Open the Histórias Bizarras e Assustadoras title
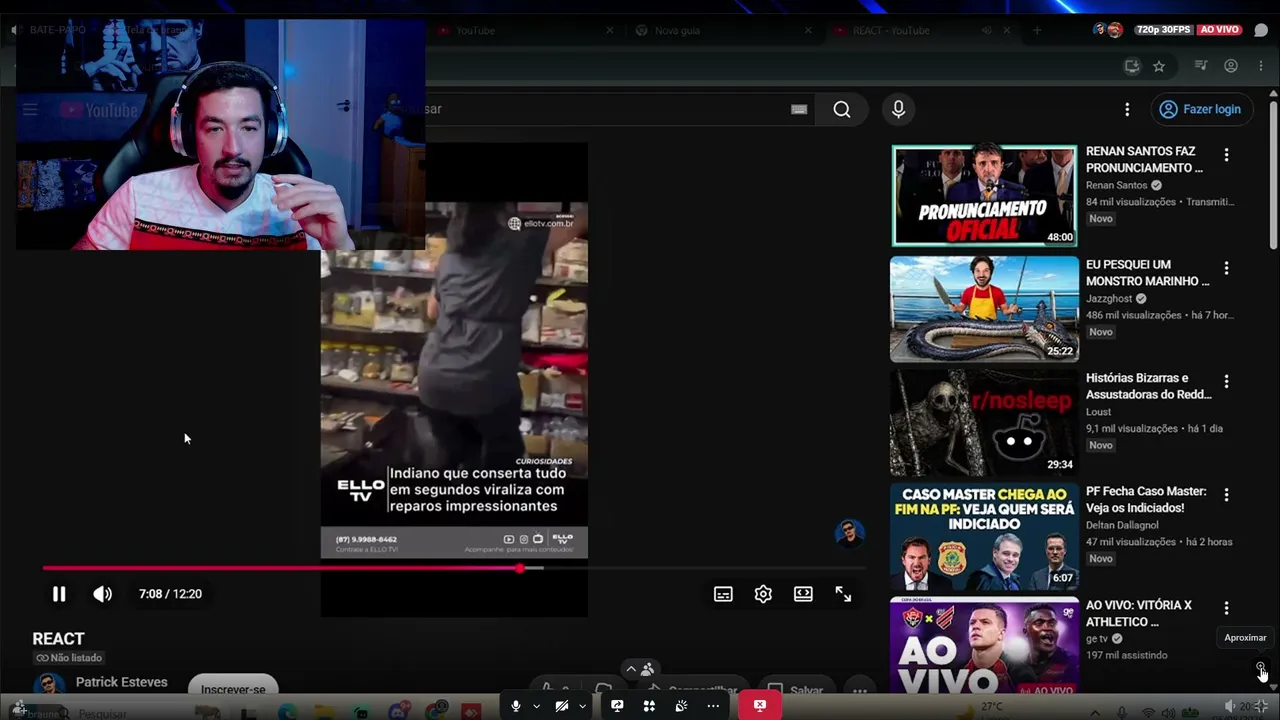 tap(1149, 386)
